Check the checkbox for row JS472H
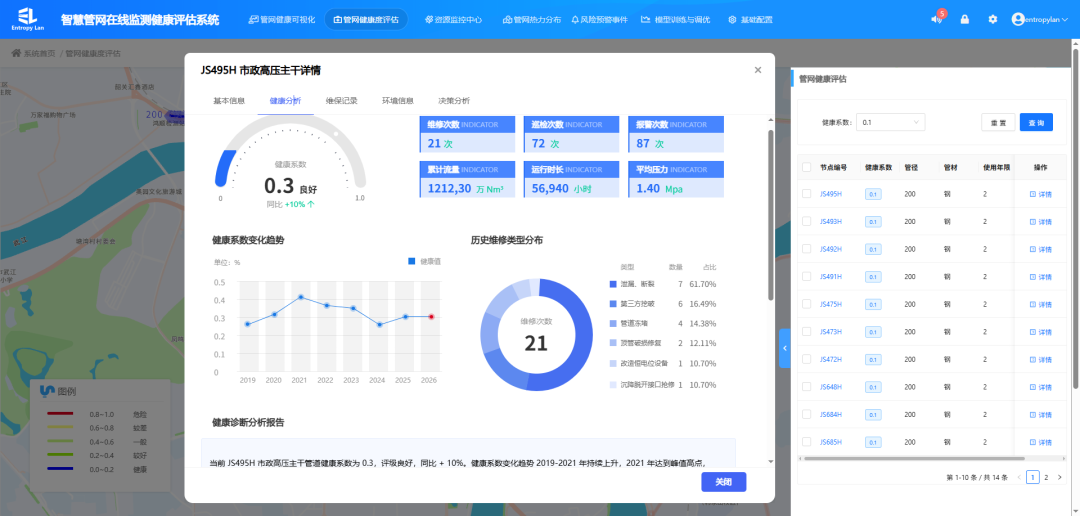This screenshot has height=516, width=1080. point(807,360)
